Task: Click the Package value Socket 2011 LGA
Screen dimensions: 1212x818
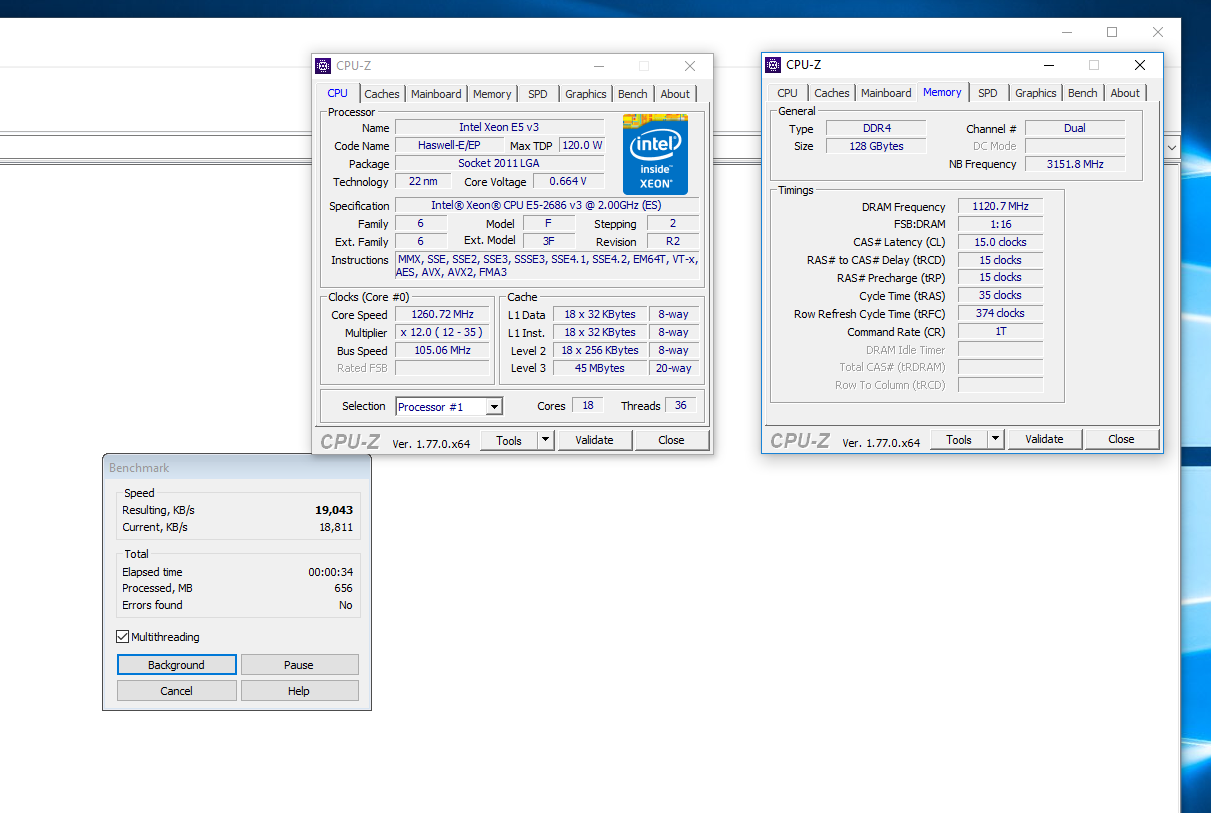Action: (x=499, y=163)
